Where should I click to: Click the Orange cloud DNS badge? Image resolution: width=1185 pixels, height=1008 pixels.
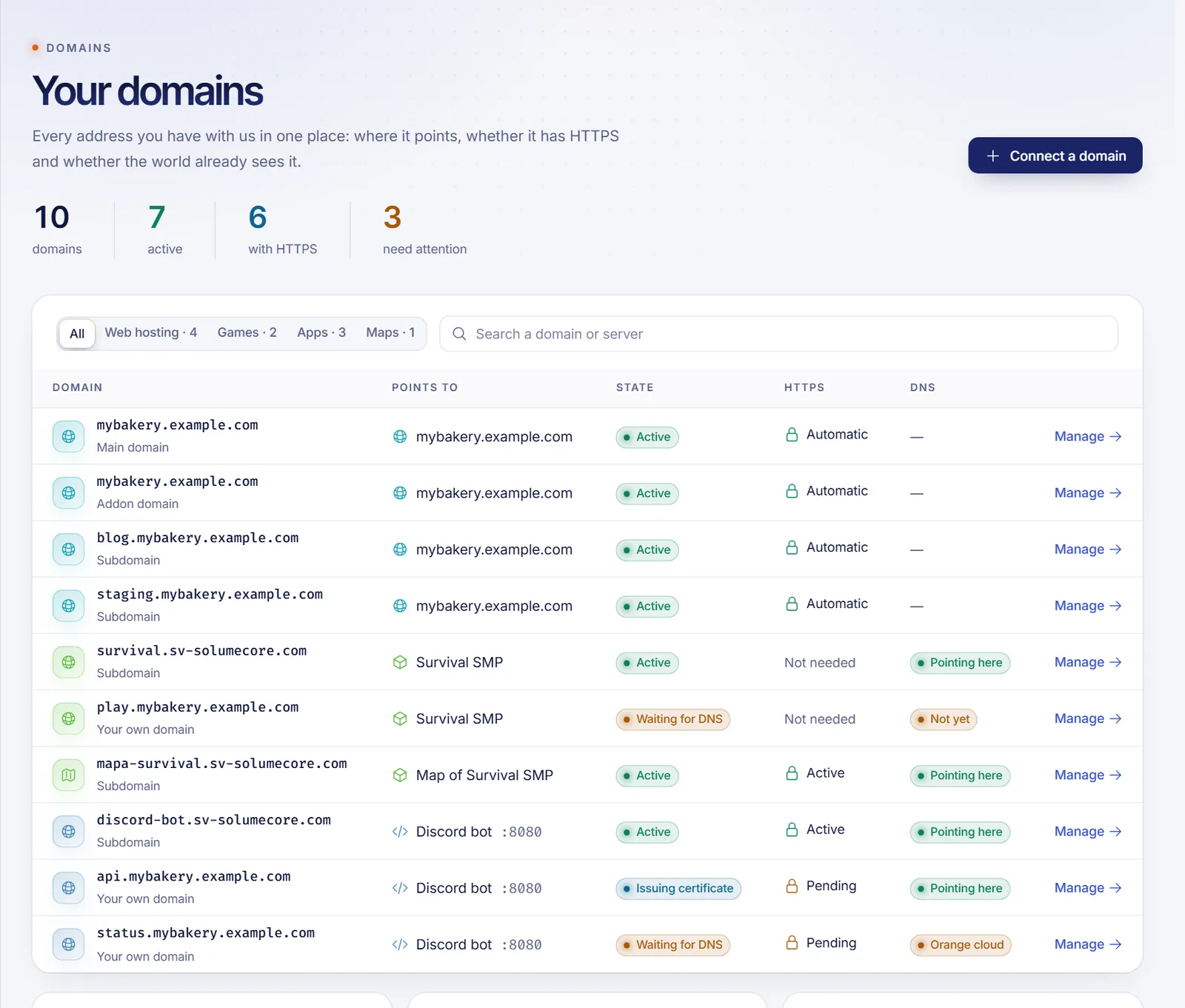[x=961, y=945]
